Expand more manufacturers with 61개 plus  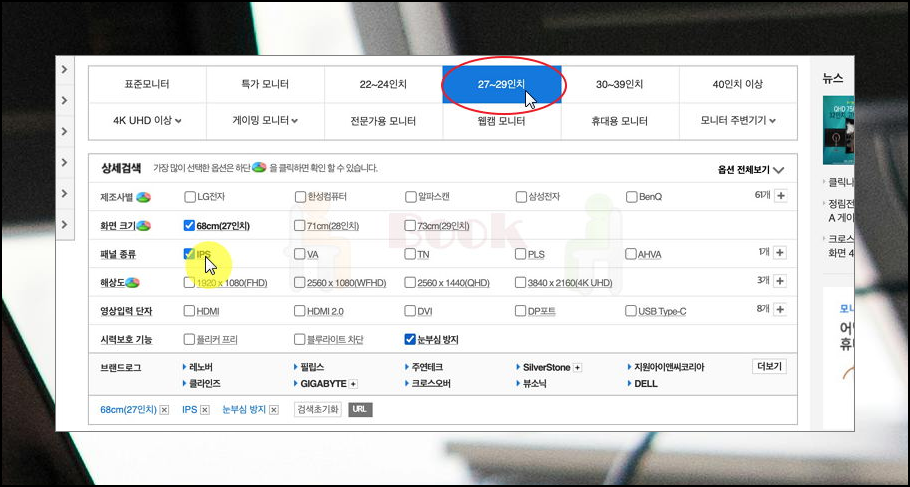pos(781,196)
